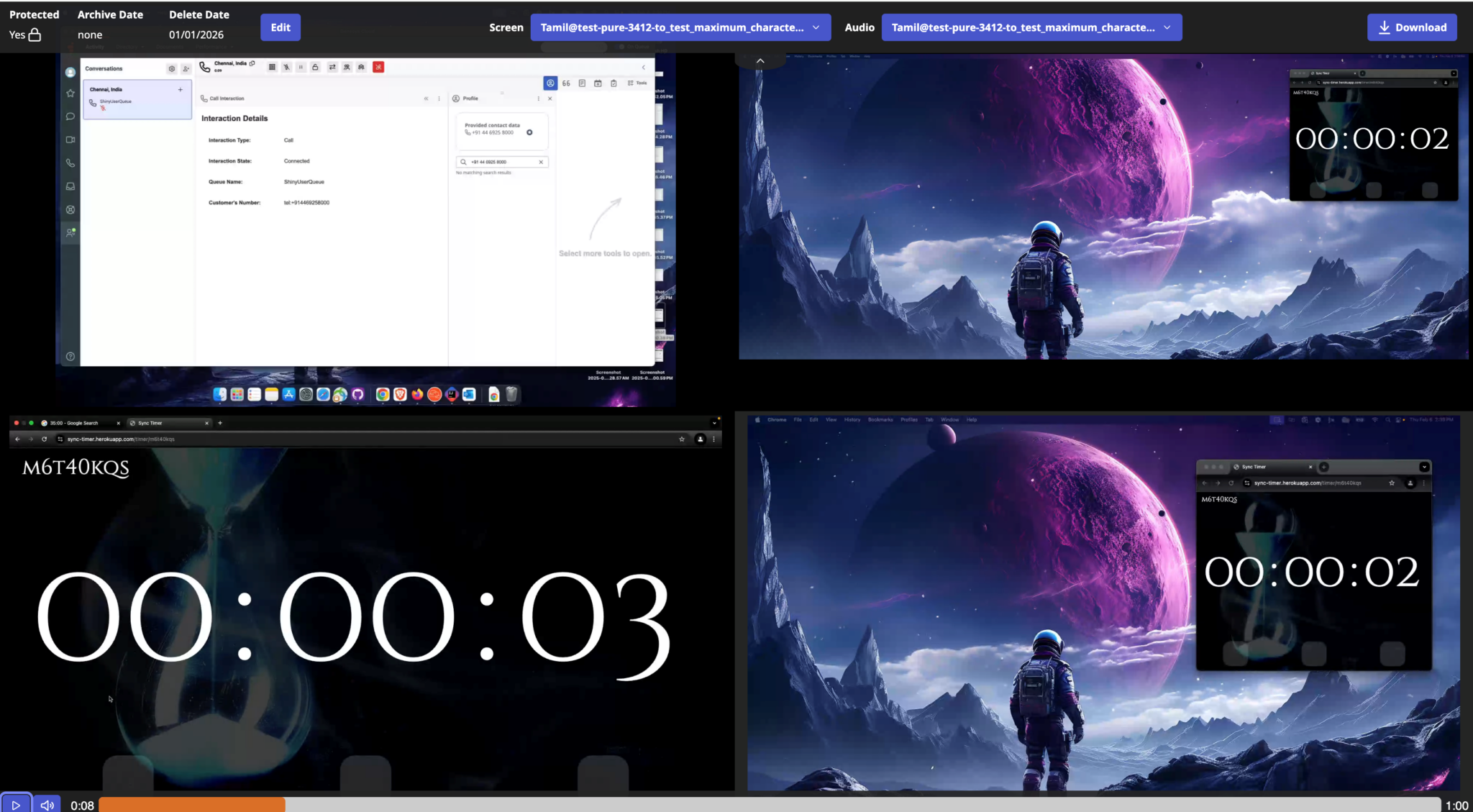
Task: Open the Audio source dropdown
Action: click(1031, 27)
